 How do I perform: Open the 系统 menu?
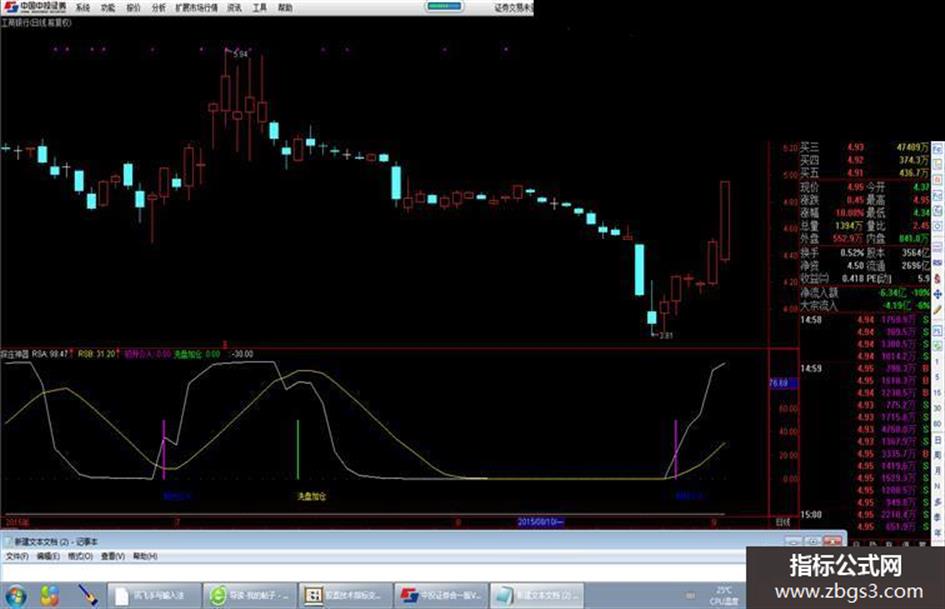83,8
